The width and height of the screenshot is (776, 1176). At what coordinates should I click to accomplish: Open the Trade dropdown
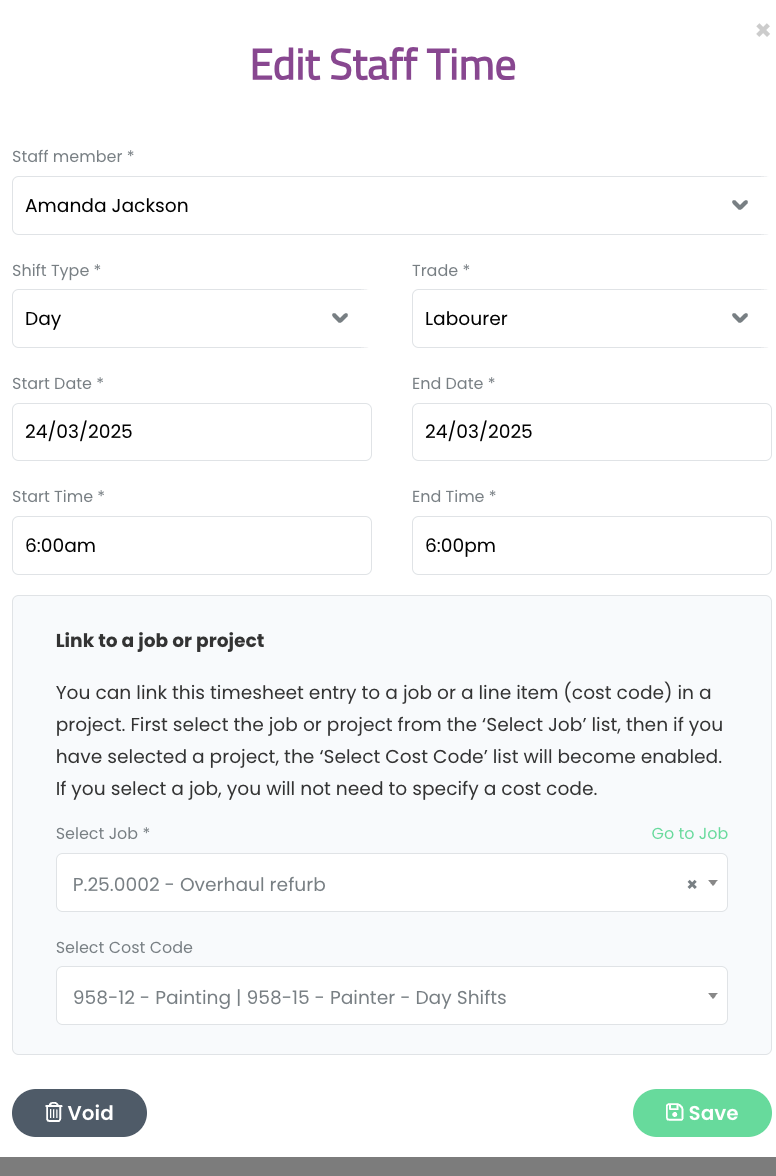(x=740, y=319)
